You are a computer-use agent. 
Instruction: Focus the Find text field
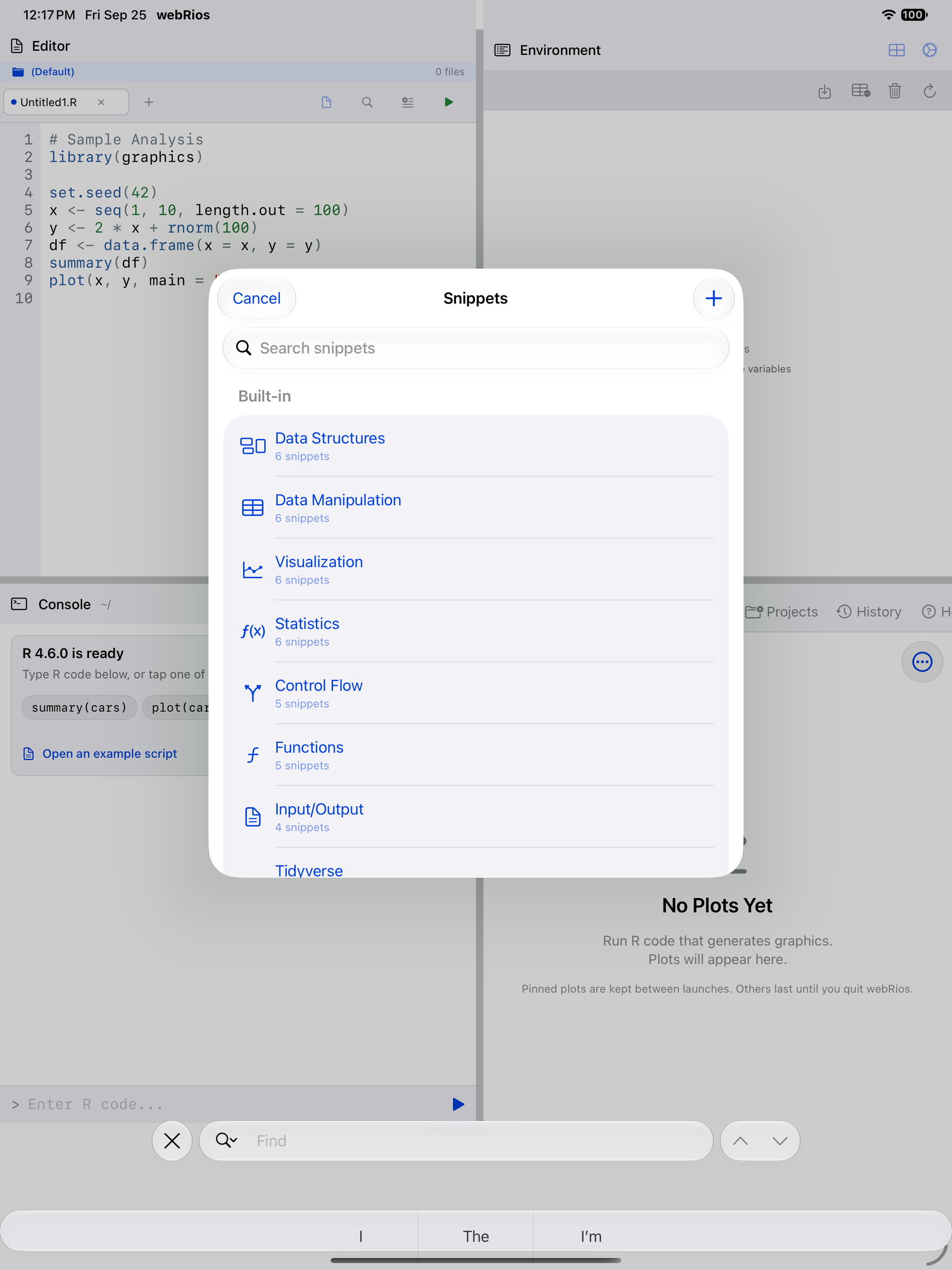click(x=456, y=1141)
